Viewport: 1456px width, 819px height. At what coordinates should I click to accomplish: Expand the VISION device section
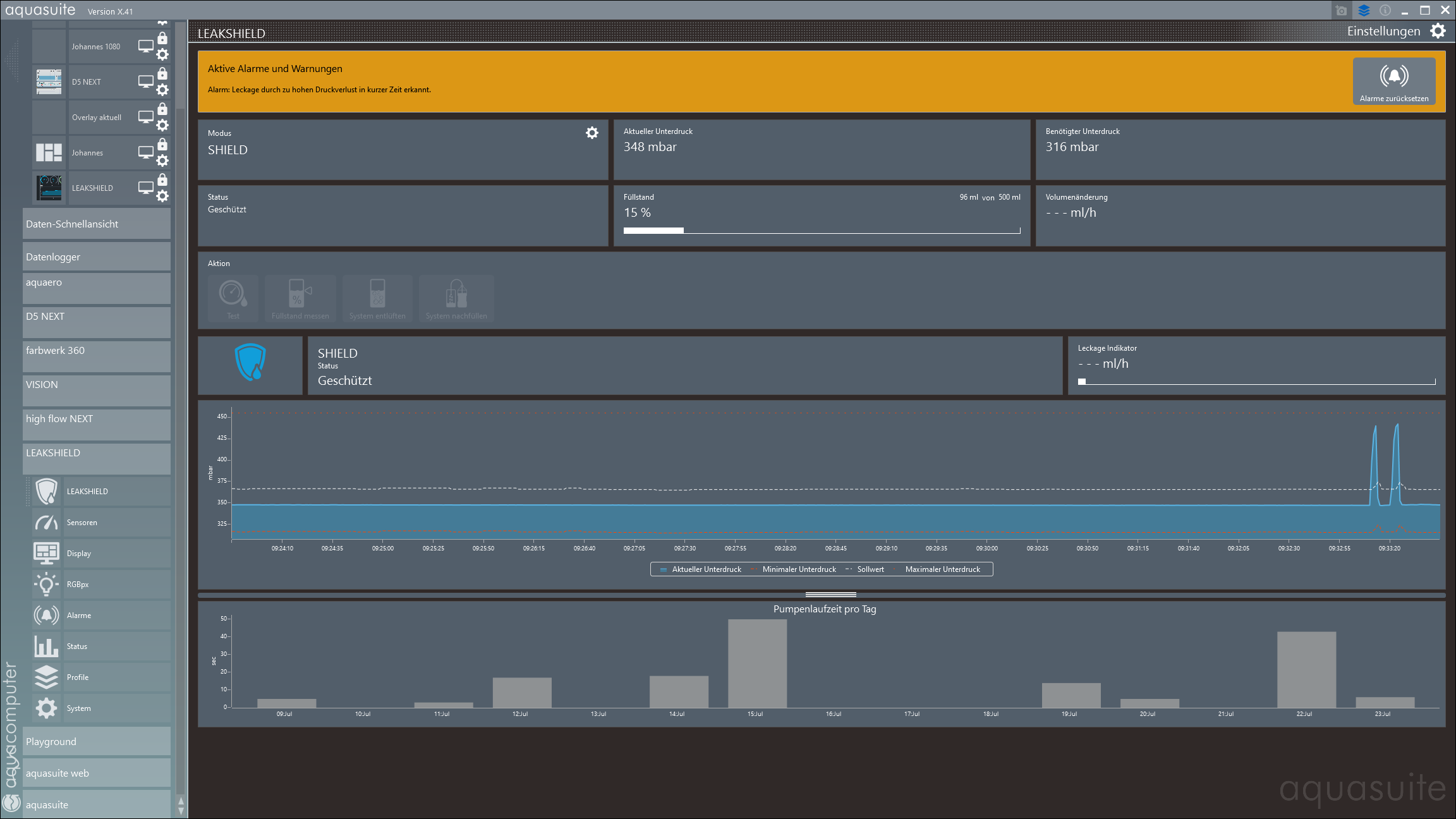click(x=97, y=391)
